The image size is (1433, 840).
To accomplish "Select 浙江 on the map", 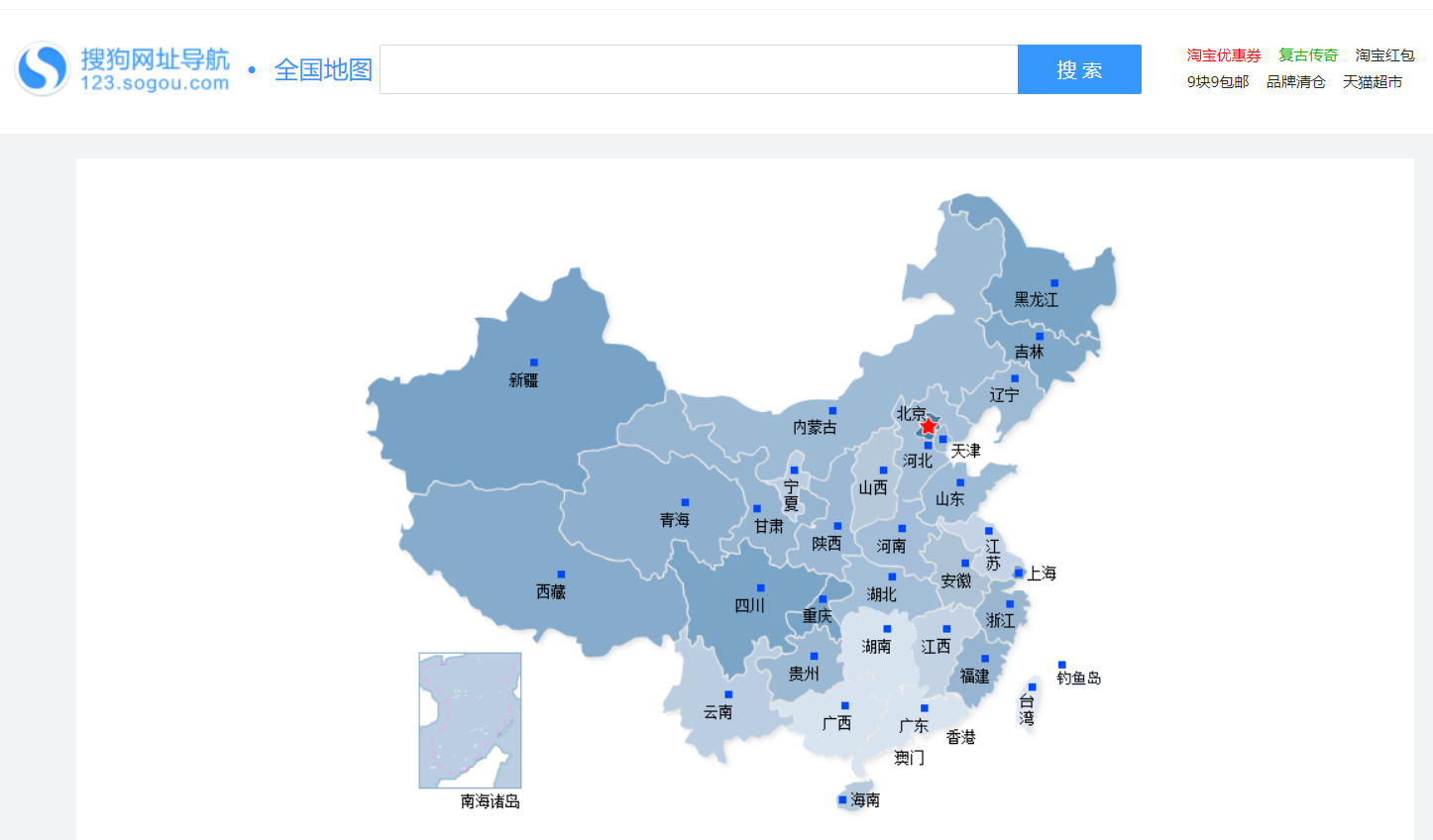I will [x=1000, y=621].
